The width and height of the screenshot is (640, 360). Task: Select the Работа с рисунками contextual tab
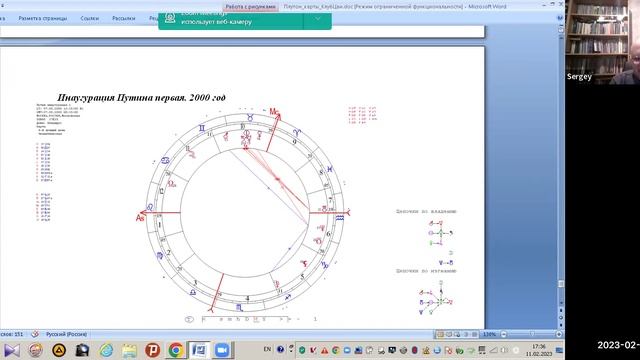pos(250,7)
